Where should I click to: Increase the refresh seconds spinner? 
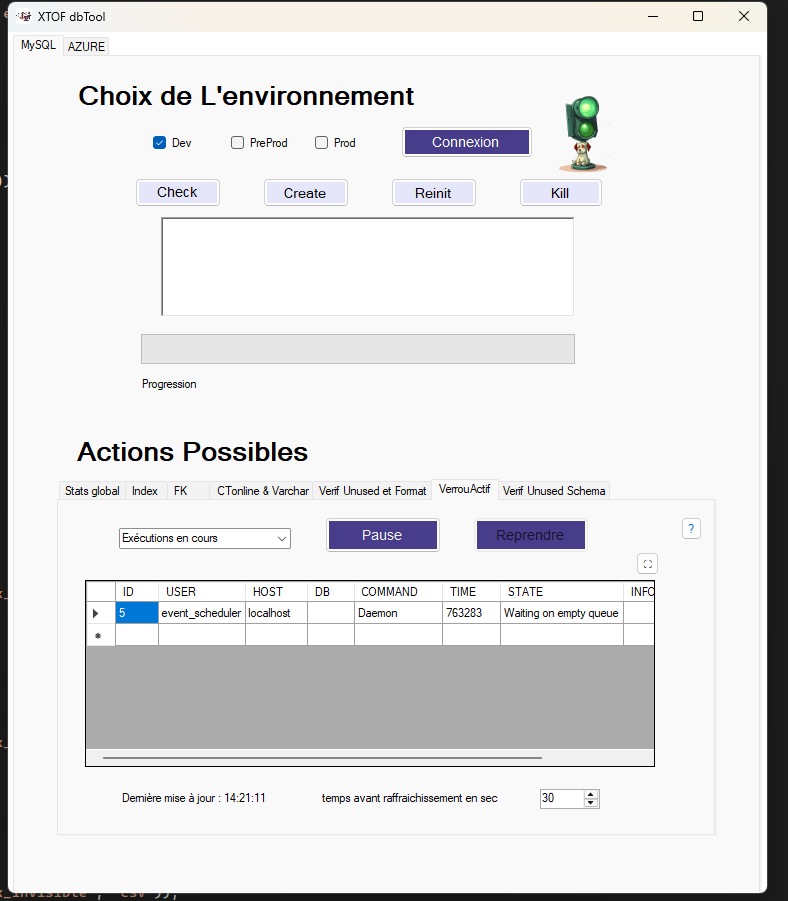(x=591, y=794)
